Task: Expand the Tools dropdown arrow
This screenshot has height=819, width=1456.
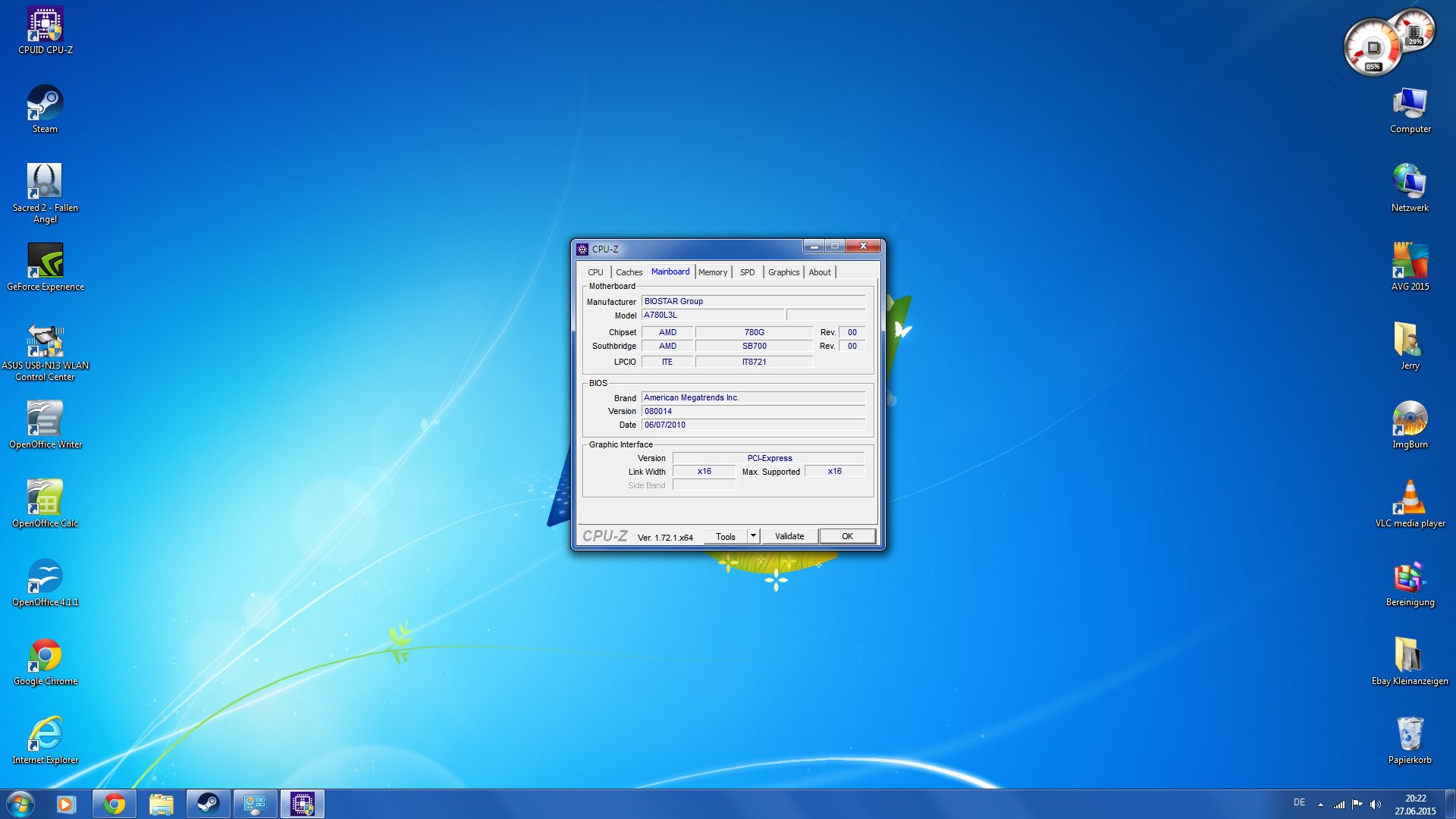Action: [753, 536]
